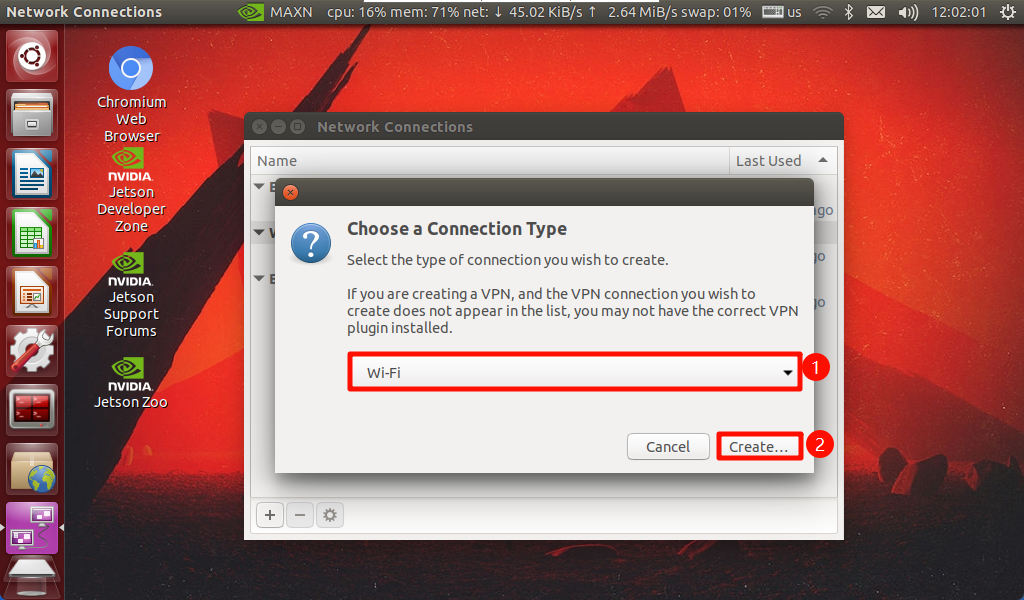The image size is (1024, 600).
Task: Collapse the third connection group triangle
Action: coord(259,279)
